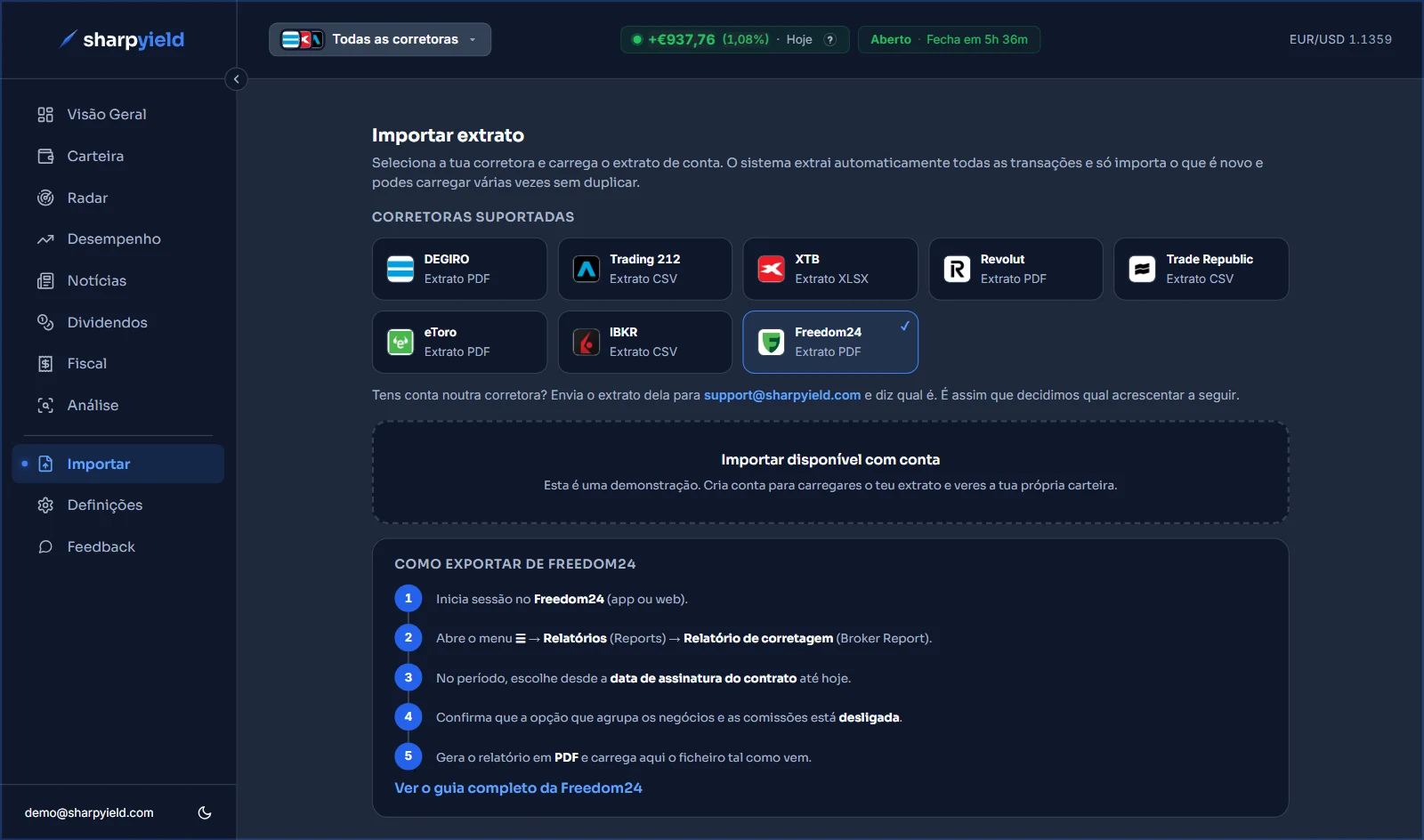Click the Dividendos coins icon
Screen dimensions: 1424x840
[45, 322]
